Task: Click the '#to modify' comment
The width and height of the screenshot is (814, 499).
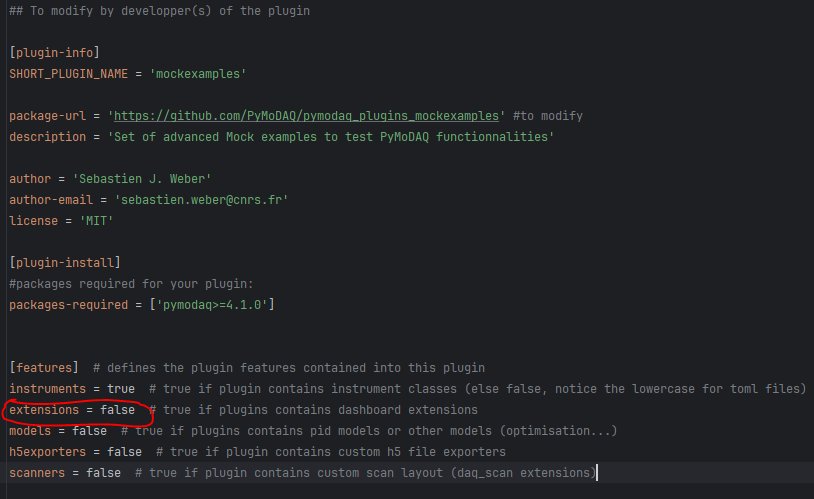Action: [x=548, y=116]
